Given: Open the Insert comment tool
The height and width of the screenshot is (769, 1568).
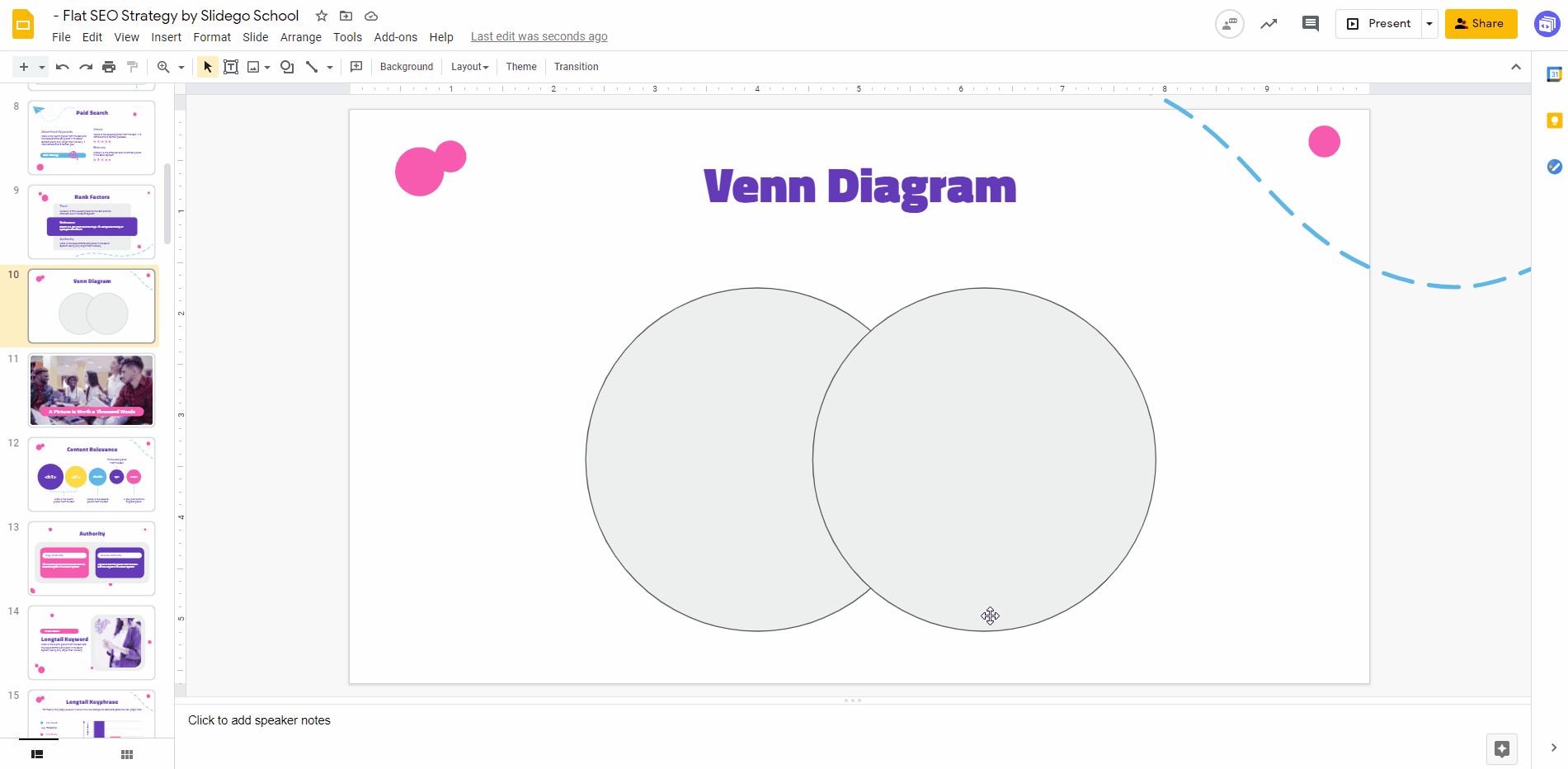Looking at the screenshot, I should pos(356,67).
